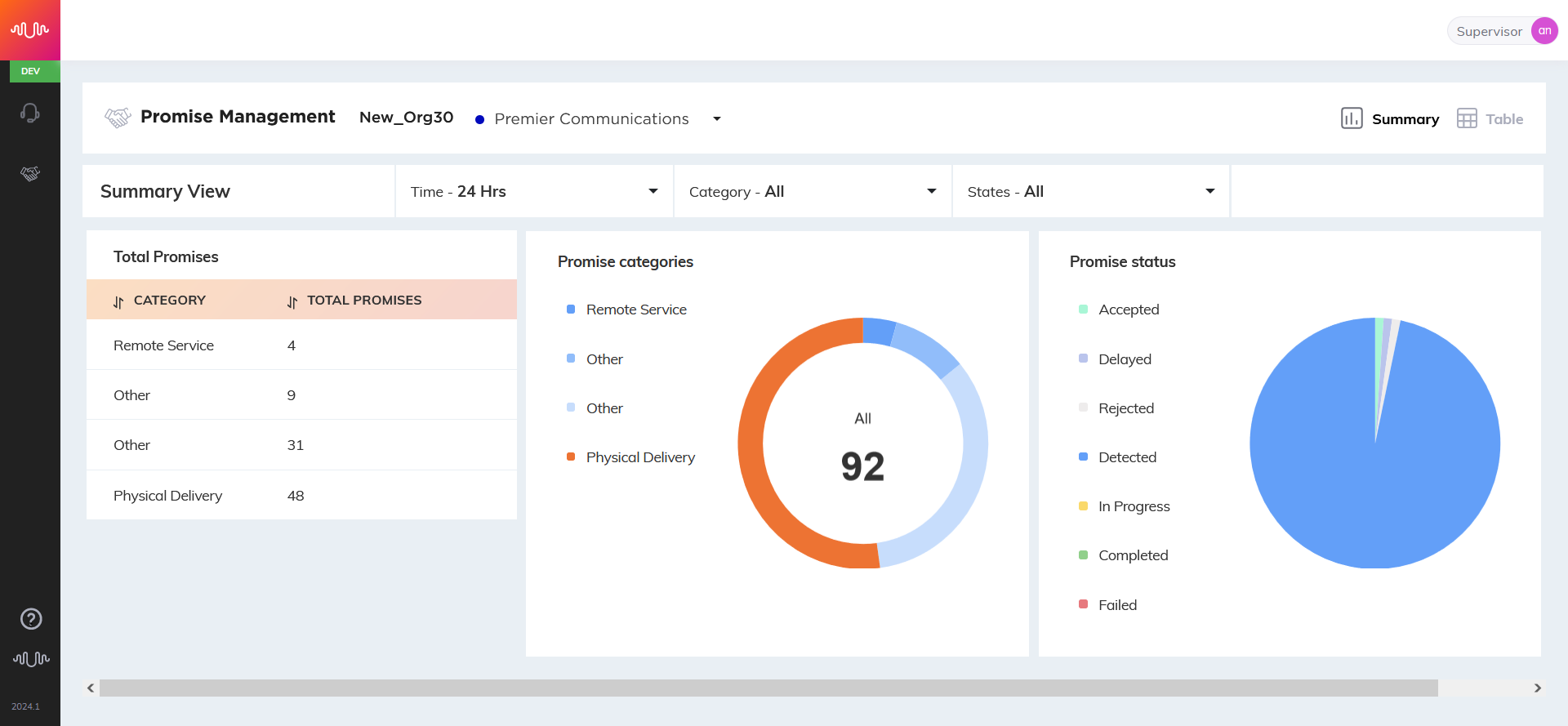Open the States - All dropdown

pos(1092,191)
